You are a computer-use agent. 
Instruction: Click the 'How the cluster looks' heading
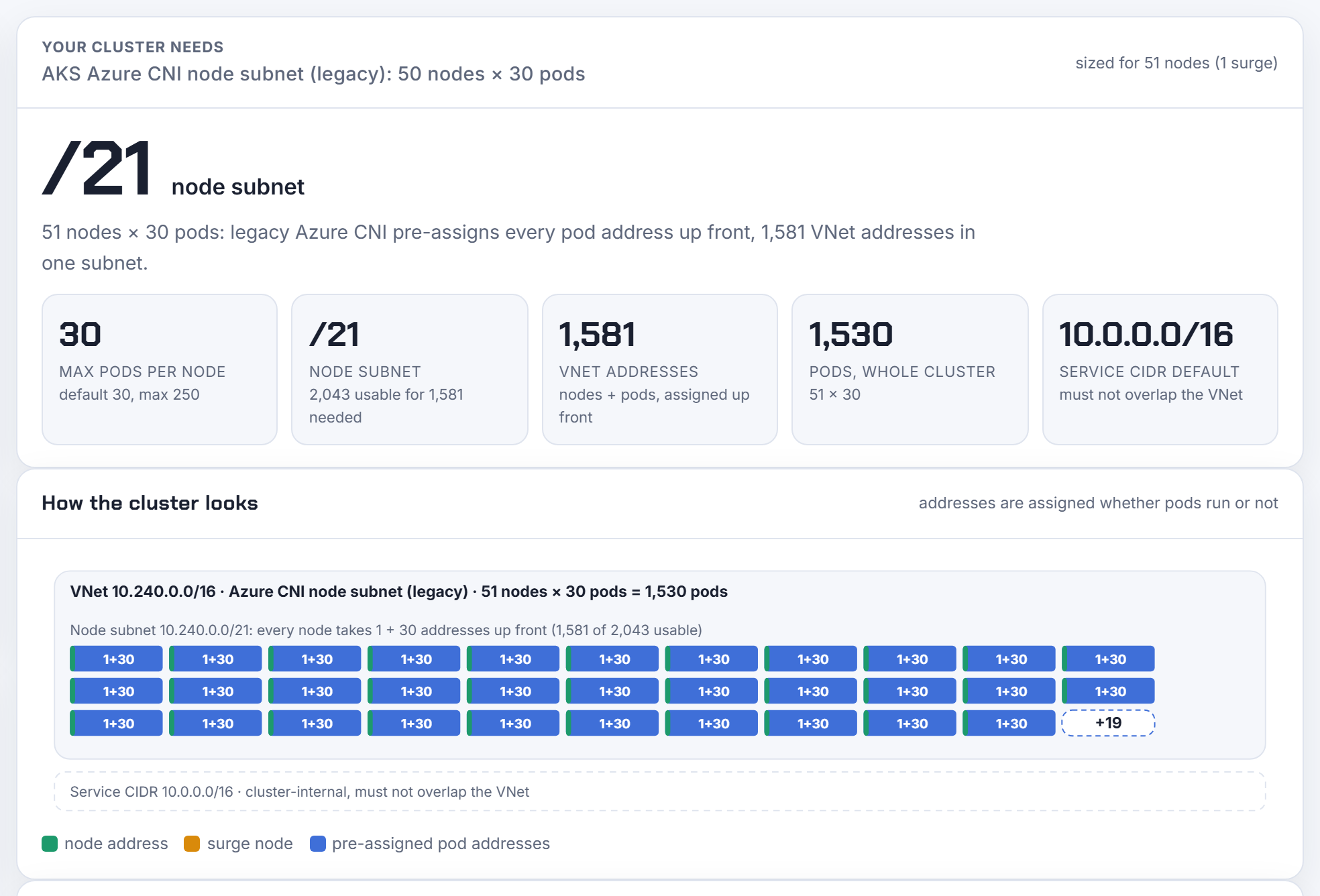tap(150, 503)
